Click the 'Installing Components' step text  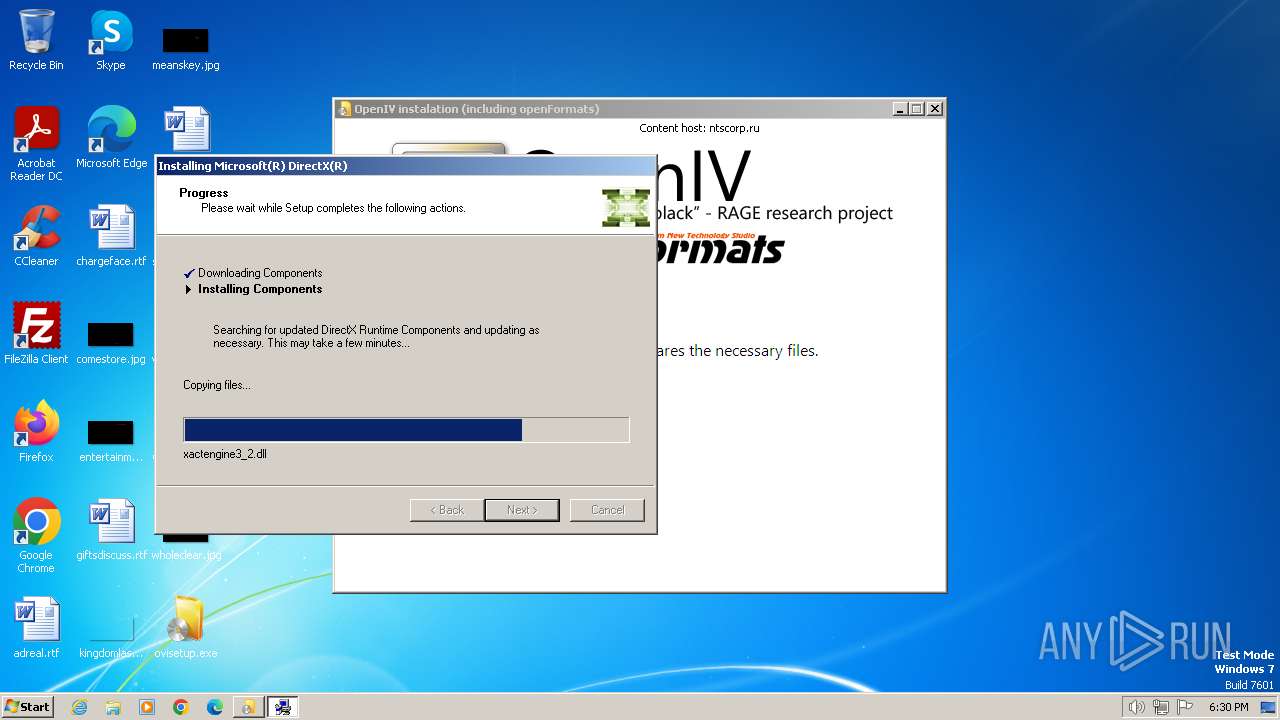tap(260, 289)
